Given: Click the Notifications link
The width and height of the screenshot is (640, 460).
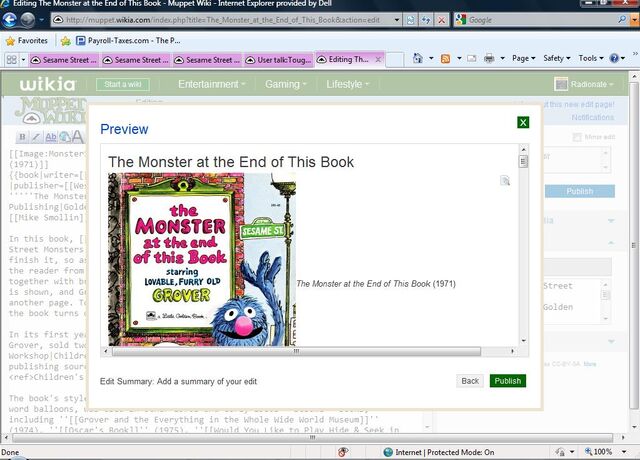Looking at the screenshot, I should pos(593,118).
